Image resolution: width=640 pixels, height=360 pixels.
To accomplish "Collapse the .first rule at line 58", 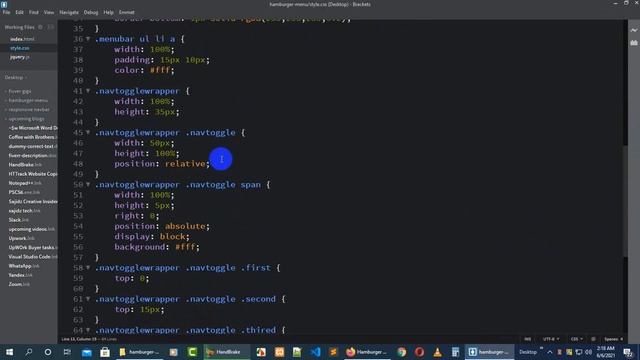I will (x=88, y=268).
